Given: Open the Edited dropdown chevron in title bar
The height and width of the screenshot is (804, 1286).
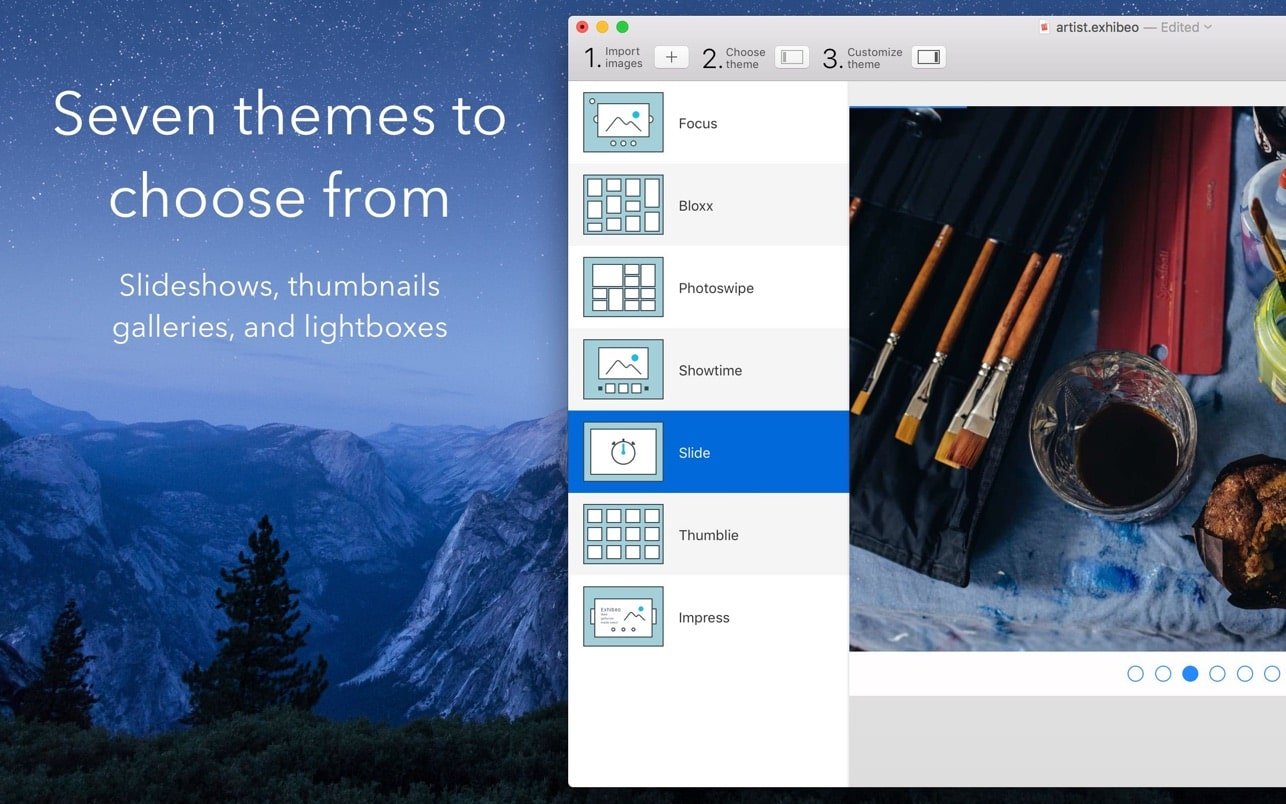Looking at the screenshot, I should tap(1208, 27).
